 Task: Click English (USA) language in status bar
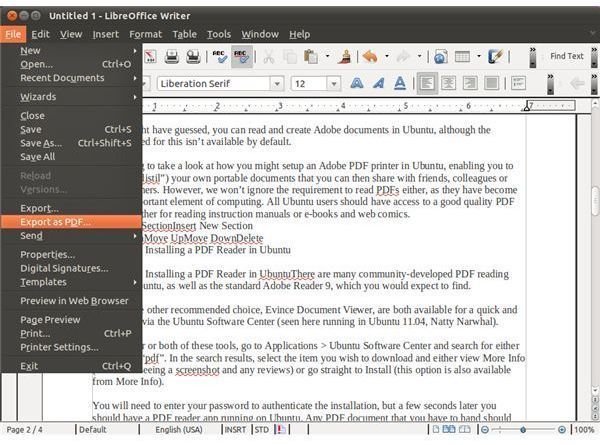click(x=179, y=430)
